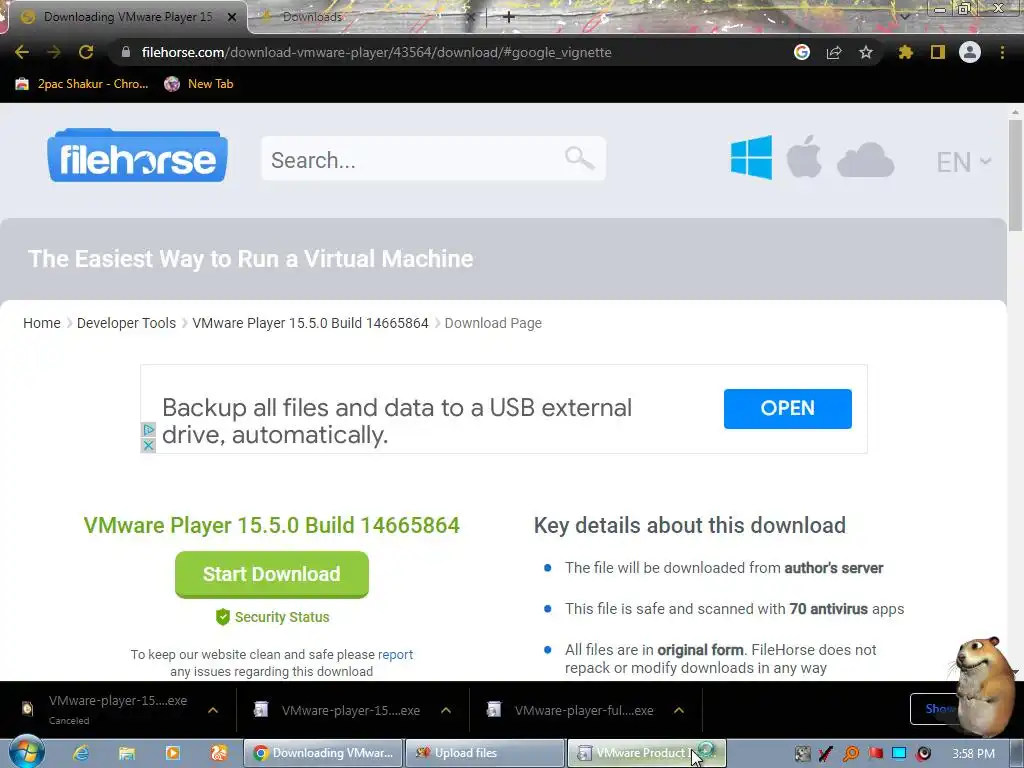Click the address bar URL
Viewport: 1024px width, 768px height.
point(377,52)
